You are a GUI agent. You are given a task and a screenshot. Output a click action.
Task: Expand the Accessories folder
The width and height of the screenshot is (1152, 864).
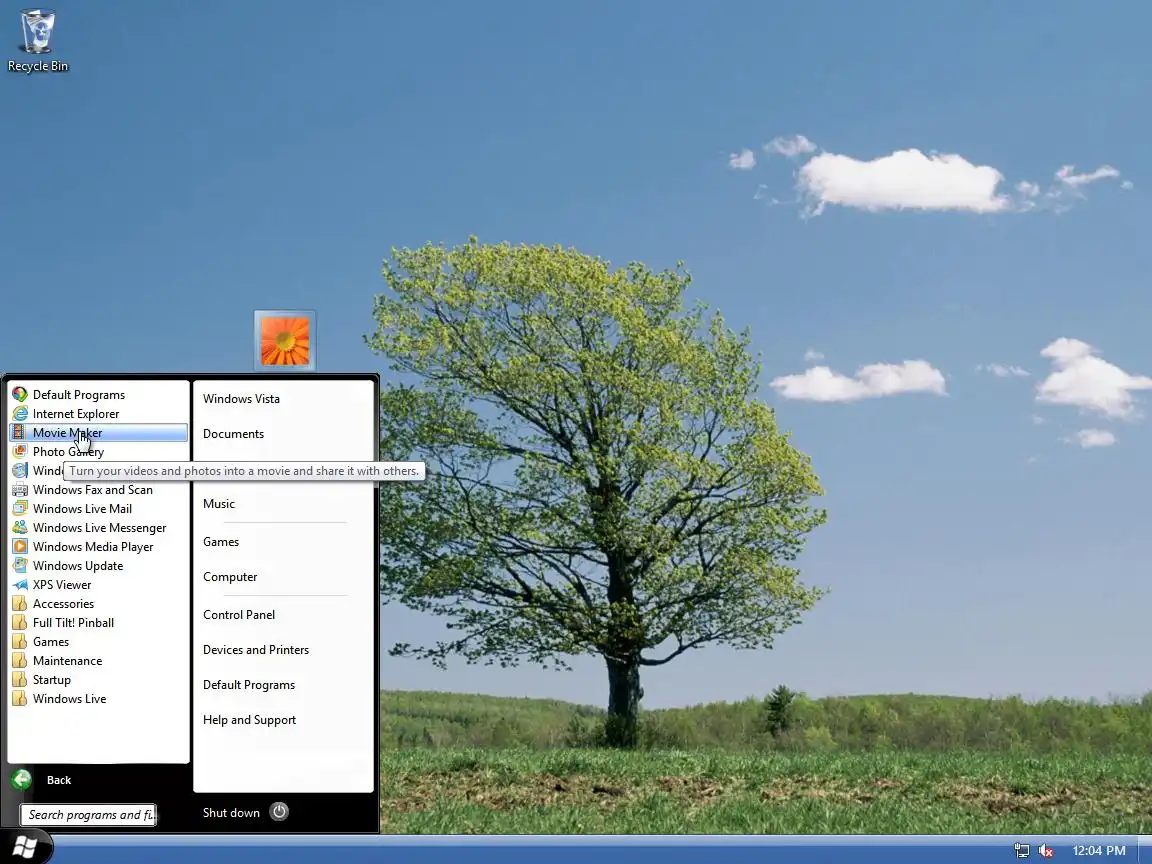pos(98,604)
